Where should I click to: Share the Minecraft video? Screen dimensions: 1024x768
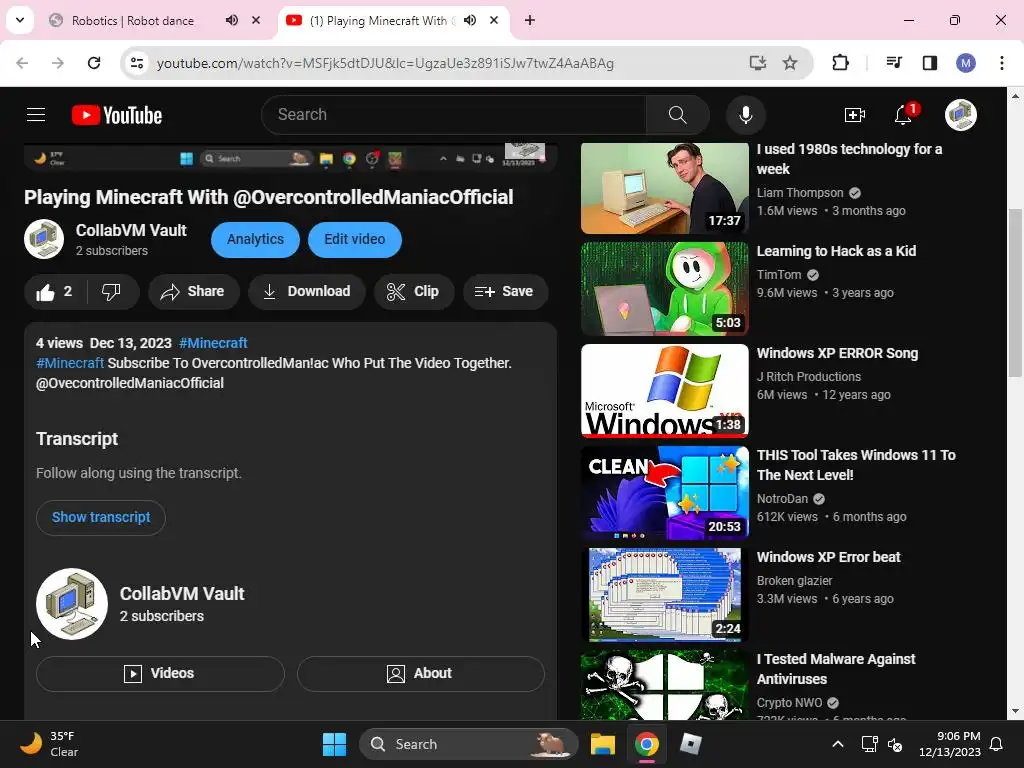(x=193, y=292)
